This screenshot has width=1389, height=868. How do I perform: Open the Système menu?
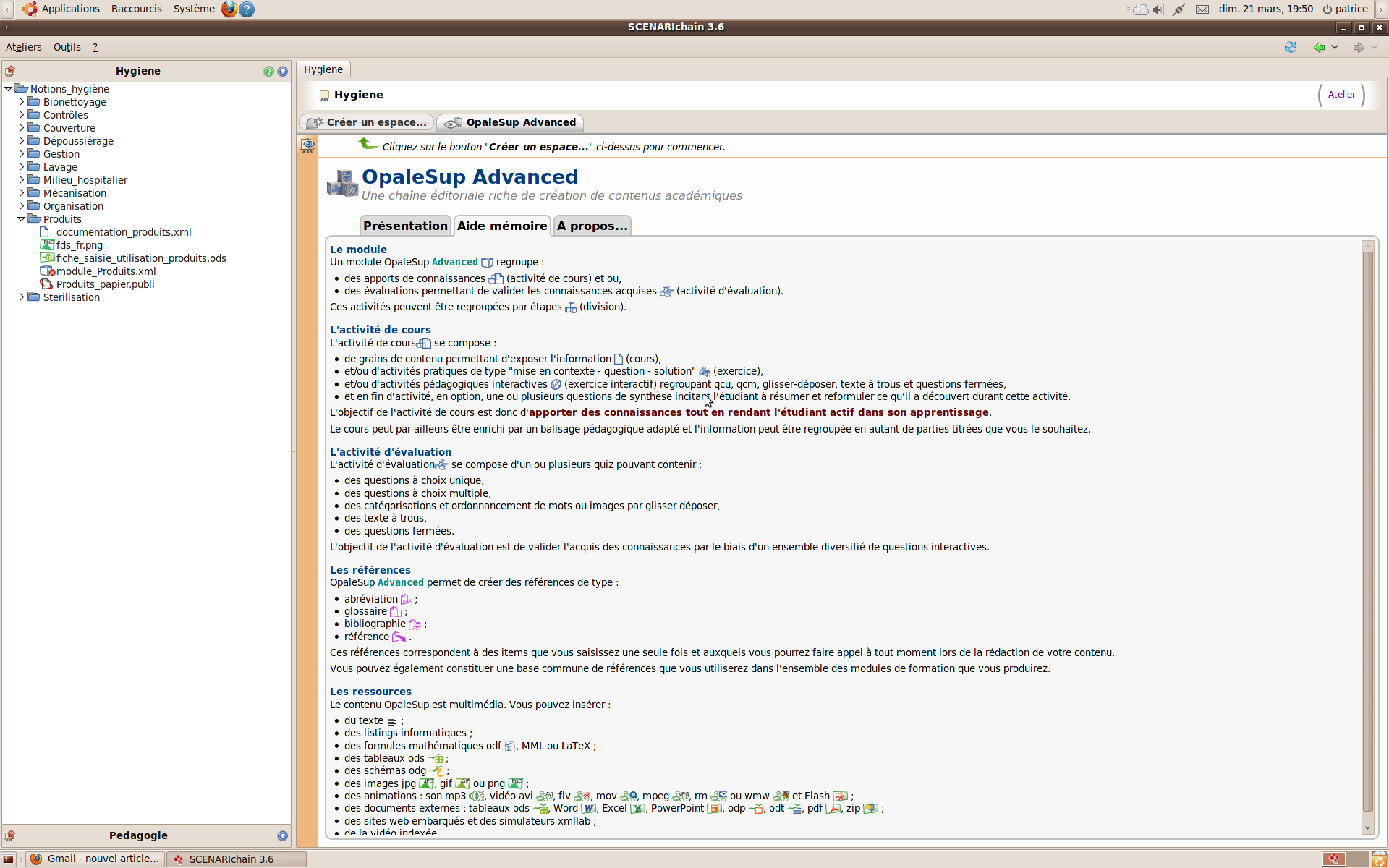tap(194, 9)
